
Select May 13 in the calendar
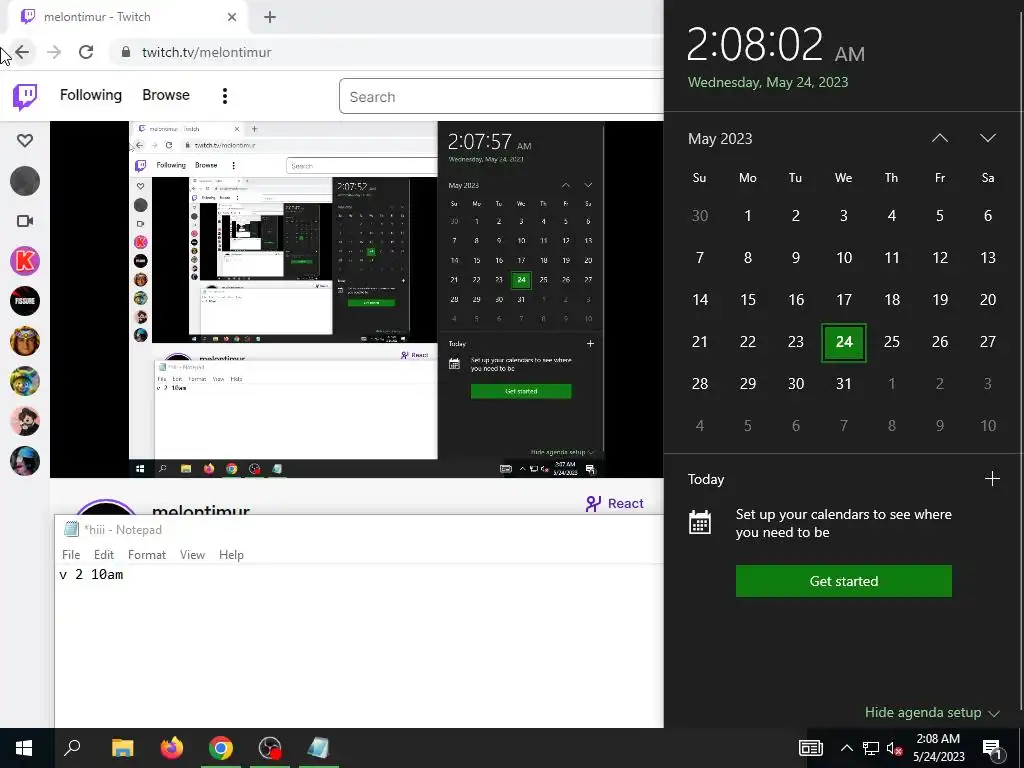[x=987, y=258]
